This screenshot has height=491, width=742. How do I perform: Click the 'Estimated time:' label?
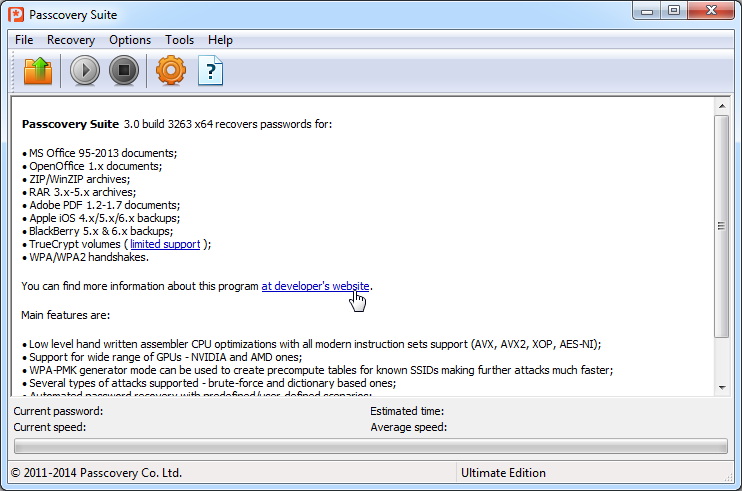(407, 411)
